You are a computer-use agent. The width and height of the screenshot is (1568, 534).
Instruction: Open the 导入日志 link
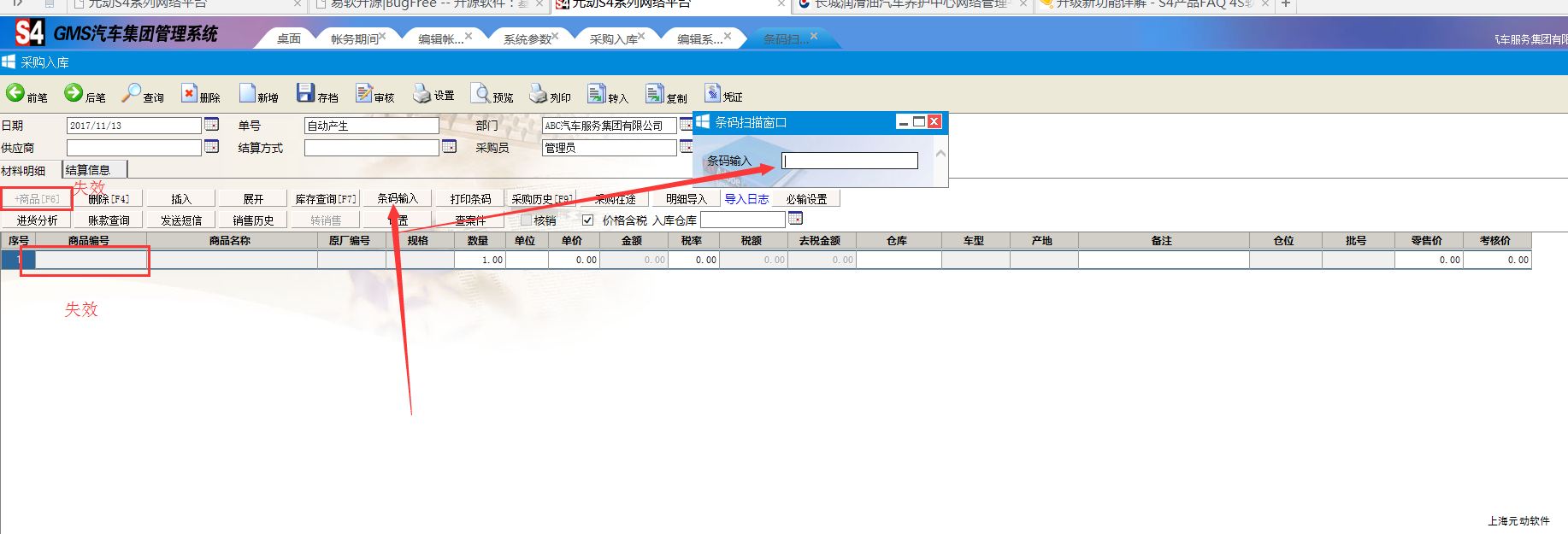tap(746, 199)
